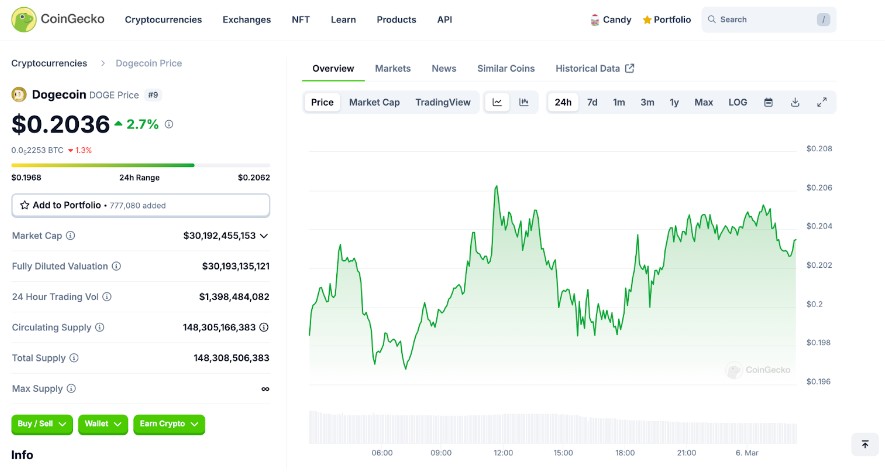The width and height of the screenshot is (885, 472).
Task: Open the Earn Crypto dropdown
Action: pos(168,424)
